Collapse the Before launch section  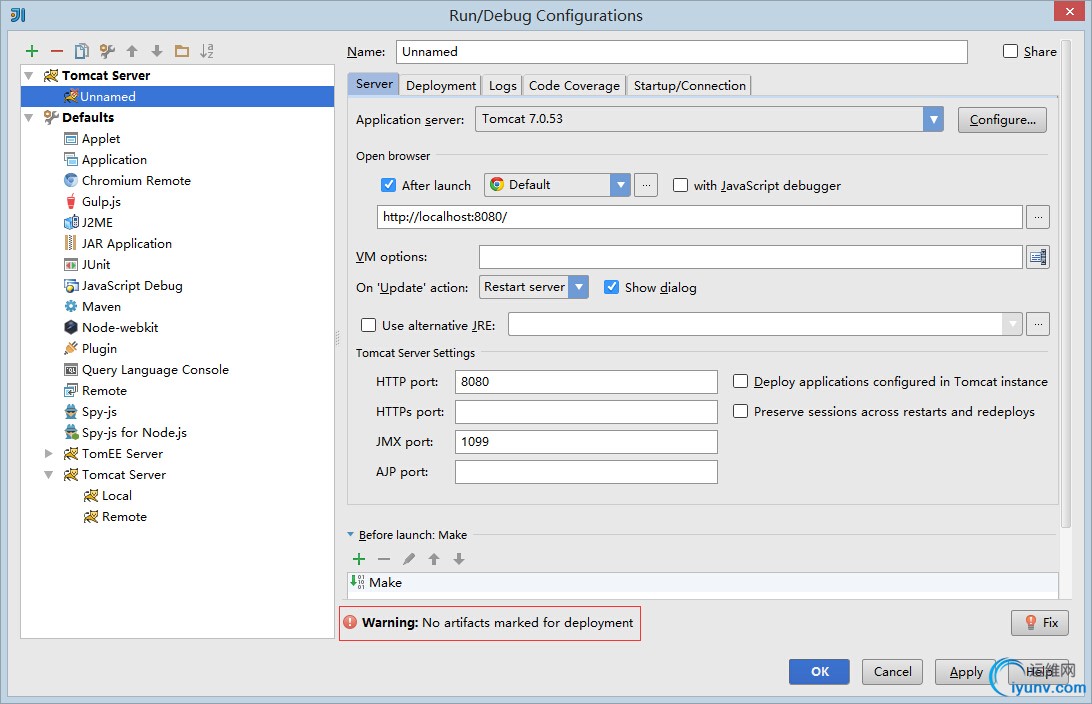point(350,535)
